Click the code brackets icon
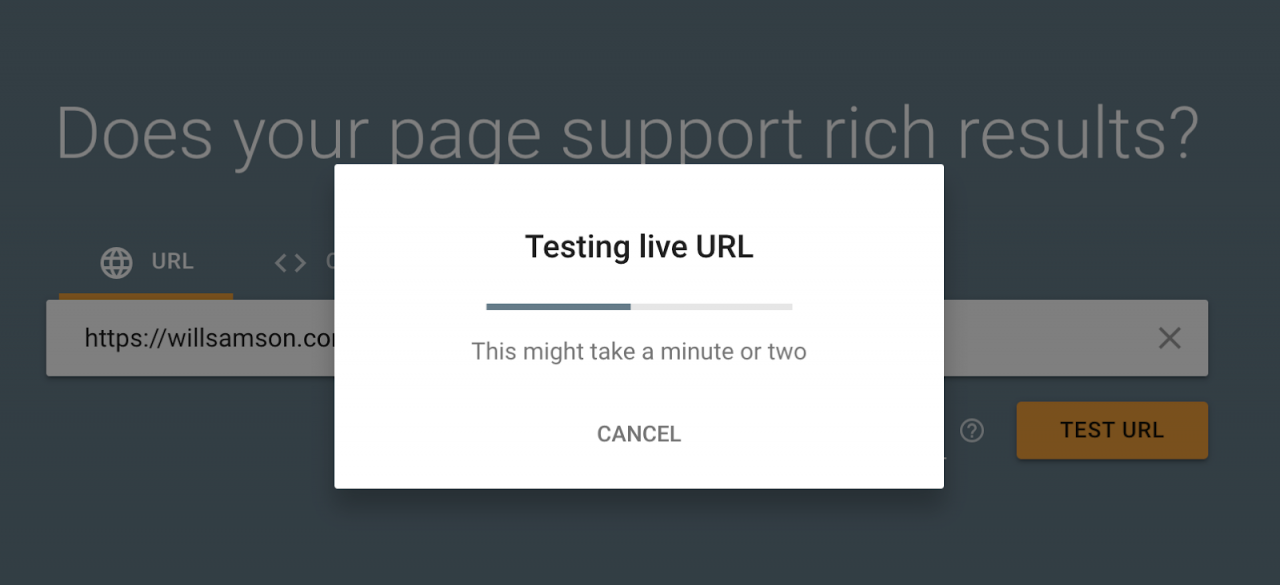This screenshot has height=585, width=1280. (x=290, y=262)
